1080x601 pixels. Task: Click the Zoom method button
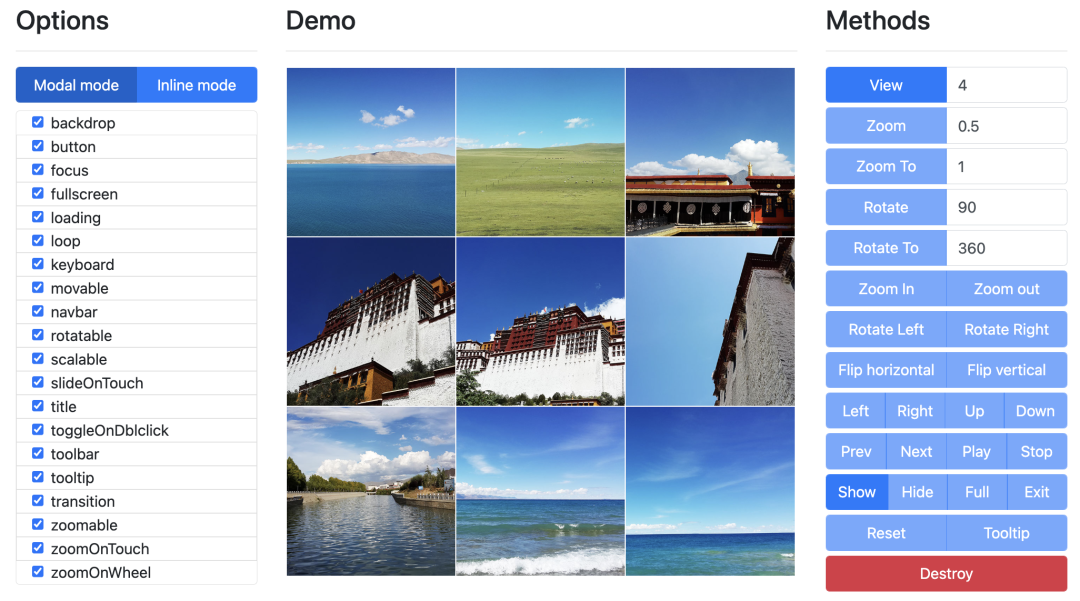pyautogui.click(x=886, y=126)
